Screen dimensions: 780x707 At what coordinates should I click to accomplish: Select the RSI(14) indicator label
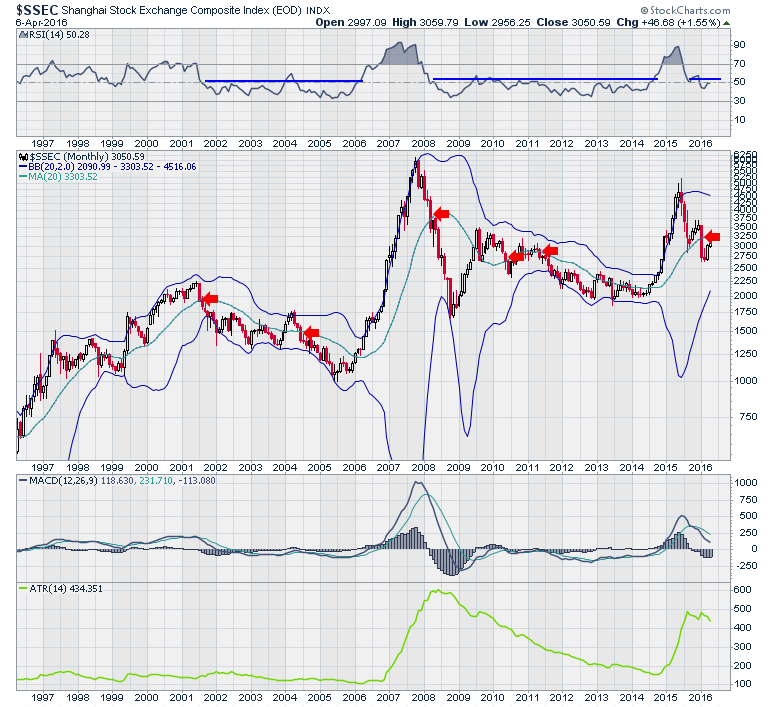[40, 35]
